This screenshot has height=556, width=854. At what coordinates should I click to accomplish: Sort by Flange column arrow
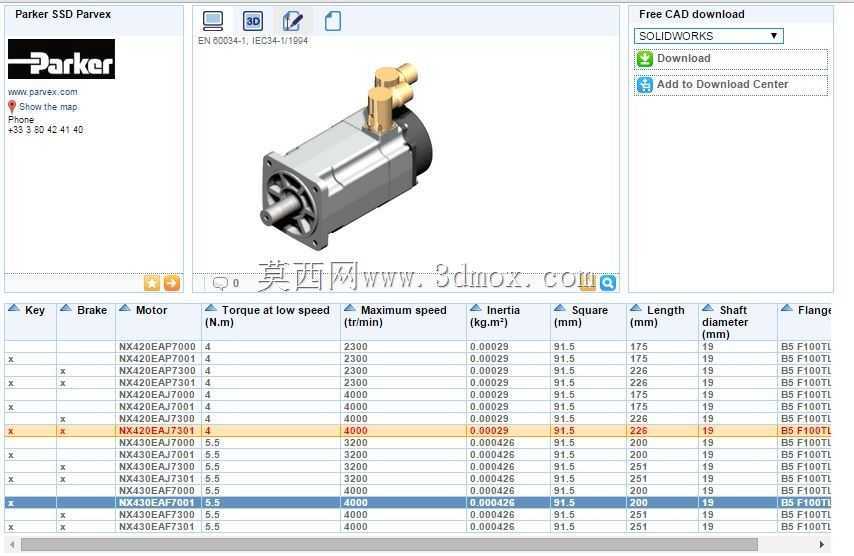click(x=786, y=308)
